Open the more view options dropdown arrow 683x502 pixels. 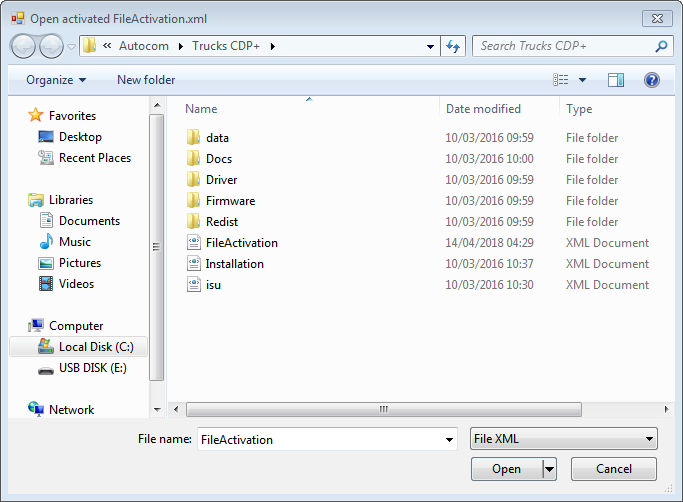pyautogui.click(x=582, y=80)
